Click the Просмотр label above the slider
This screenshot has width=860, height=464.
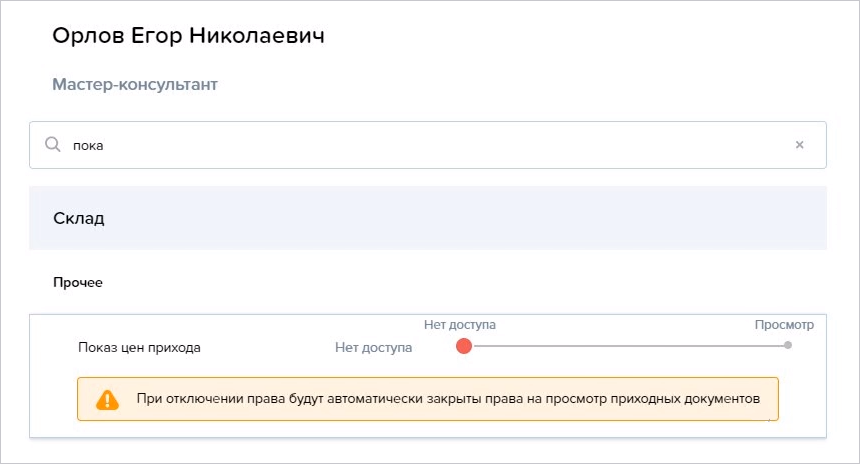click(784, 325)
